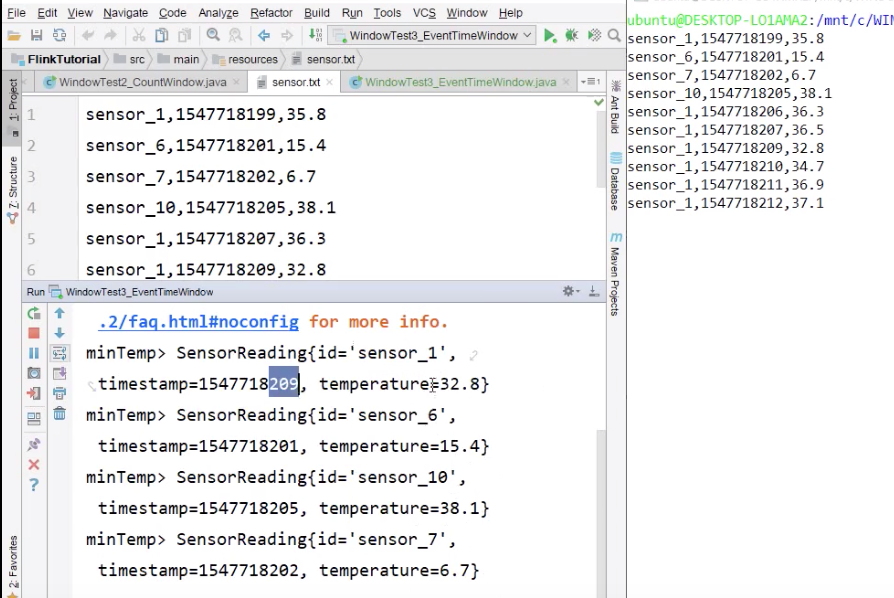Open the VCS menu
This screenshot has height=598, width=894.
pyautogui.click(x=424, y=13)
